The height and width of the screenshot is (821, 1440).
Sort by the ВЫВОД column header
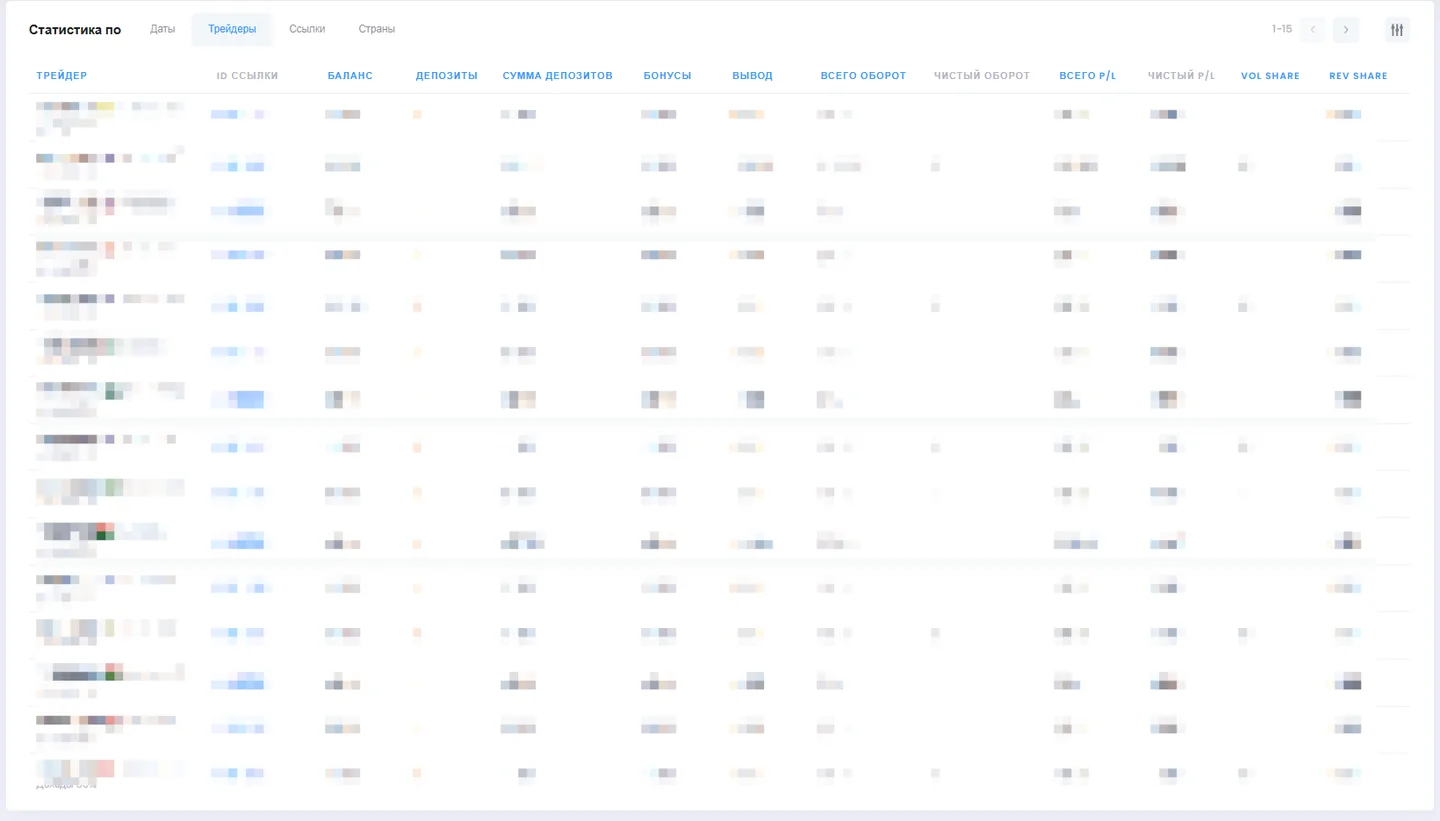click(753, 76)
